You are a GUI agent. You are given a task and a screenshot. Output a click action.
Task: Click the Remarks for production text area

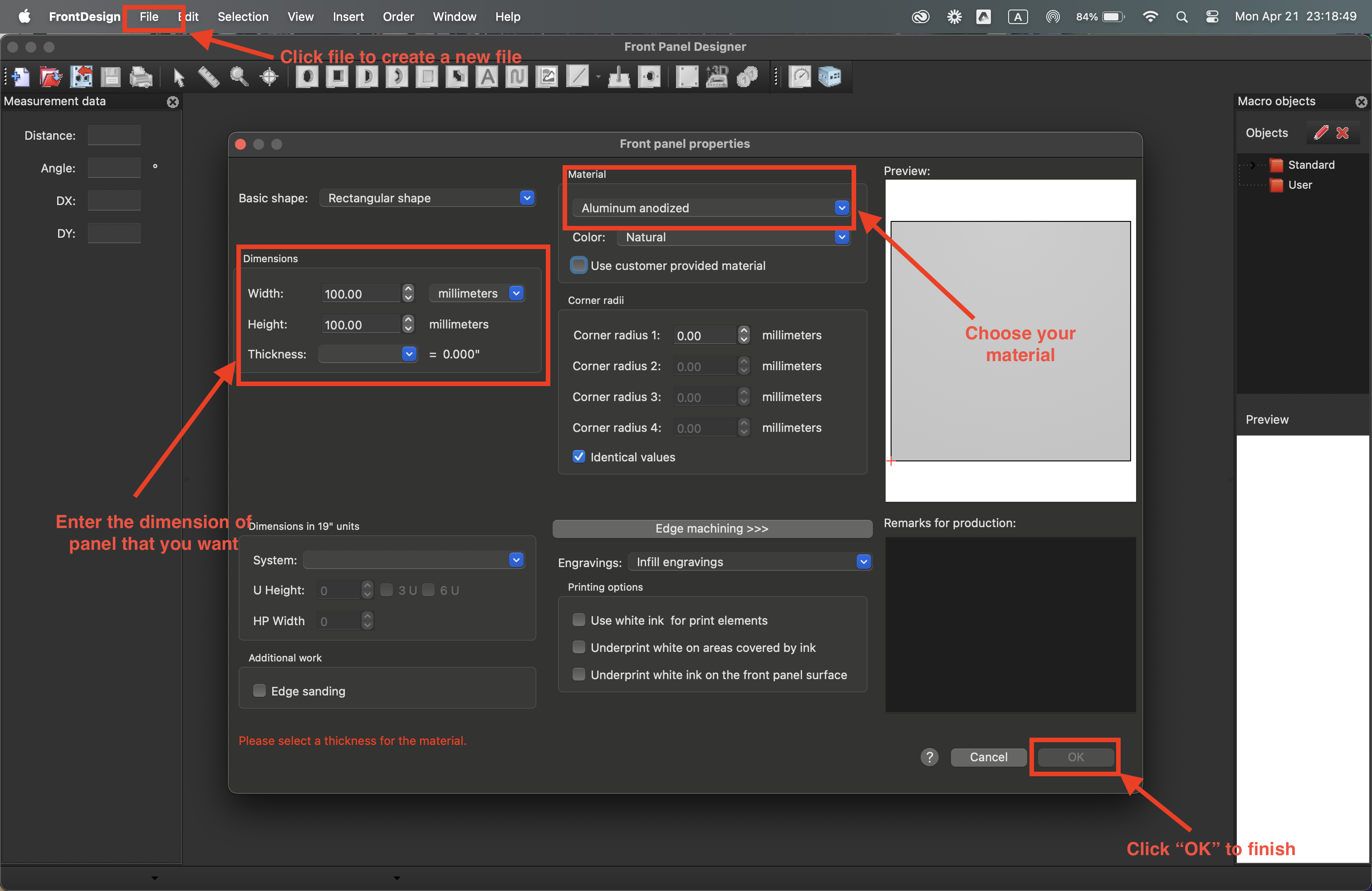pyautogui.click(x=1010, y=625)
